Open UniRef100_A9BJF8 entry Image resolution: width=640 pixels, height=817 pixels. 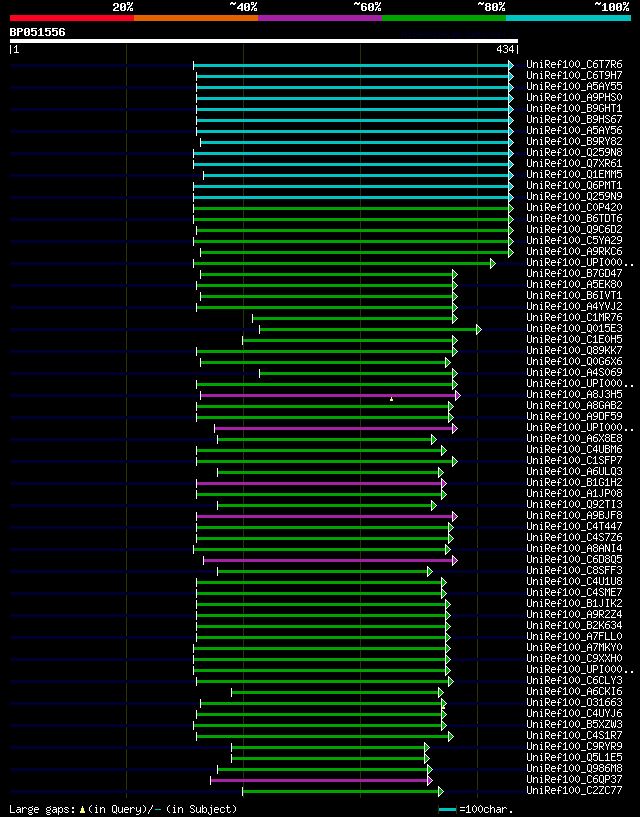(574, 515)
